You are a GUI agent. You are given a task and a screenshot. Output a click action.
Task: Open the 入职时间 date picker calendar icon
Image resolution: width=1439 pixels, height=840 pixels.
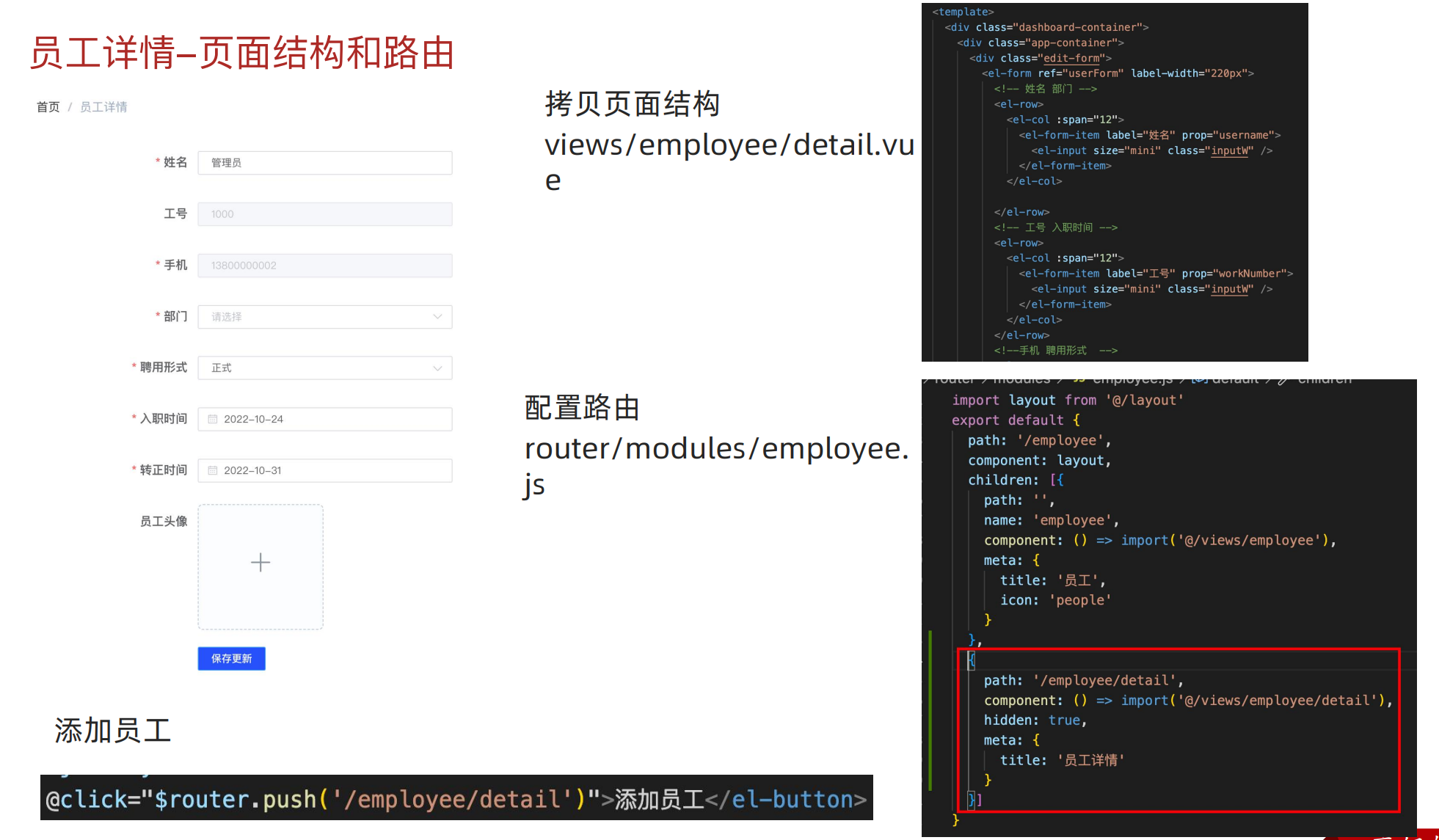(213, 419)
